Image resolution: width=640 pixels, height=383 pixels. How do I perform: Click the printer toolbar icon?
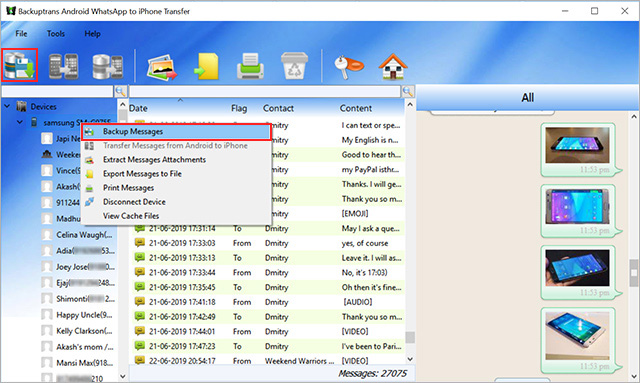tap(250, 66)
